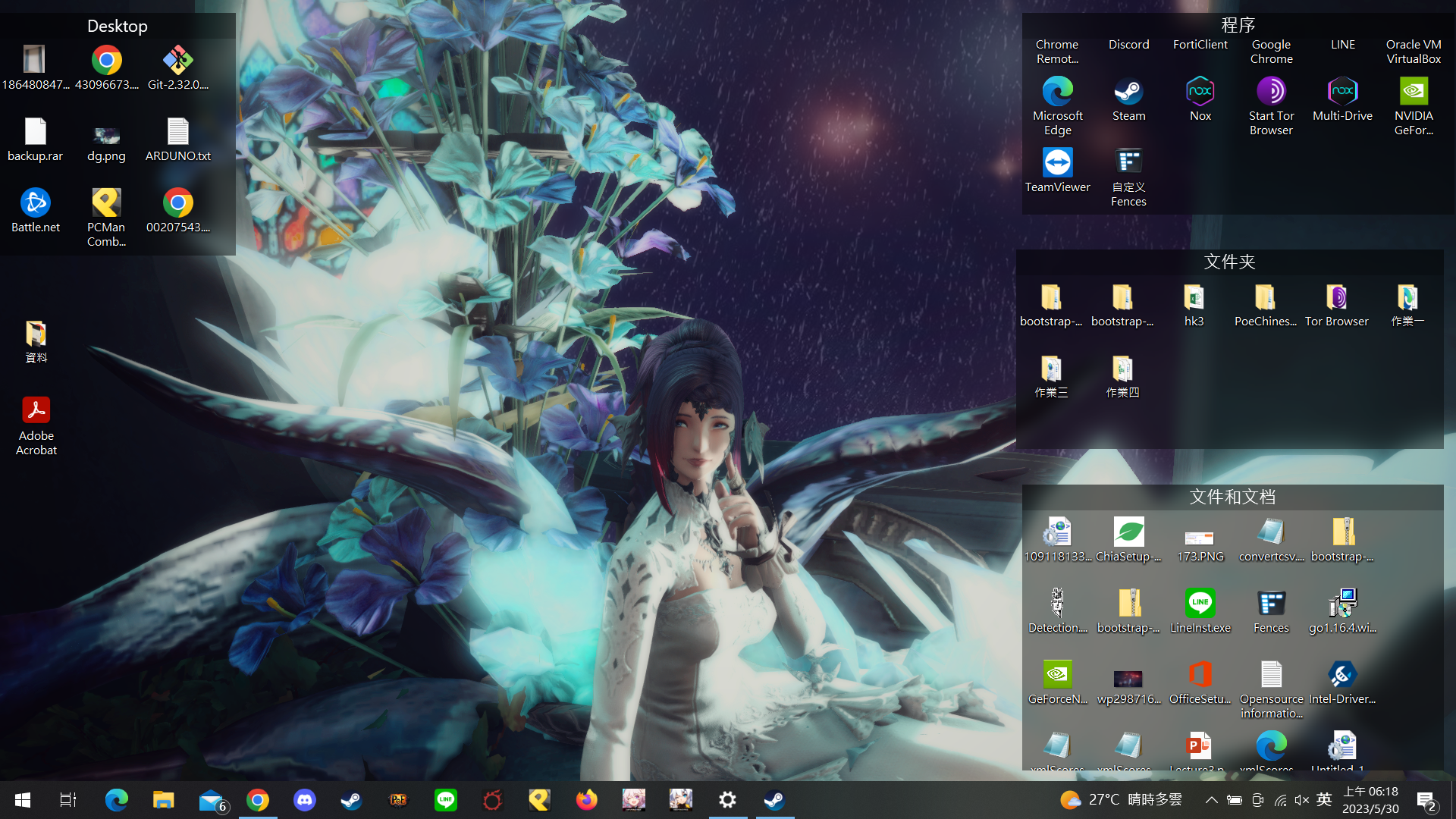Show hidden system tray icons
The width and height of the screenshot is (1456, 819).
click(1211, 800)
